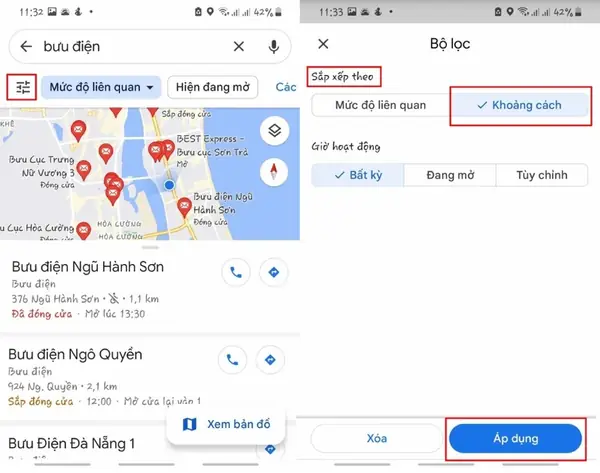Open the map layers button
Image resolution: width=600 pixels, height=473 pixels.
click(274, 130)
